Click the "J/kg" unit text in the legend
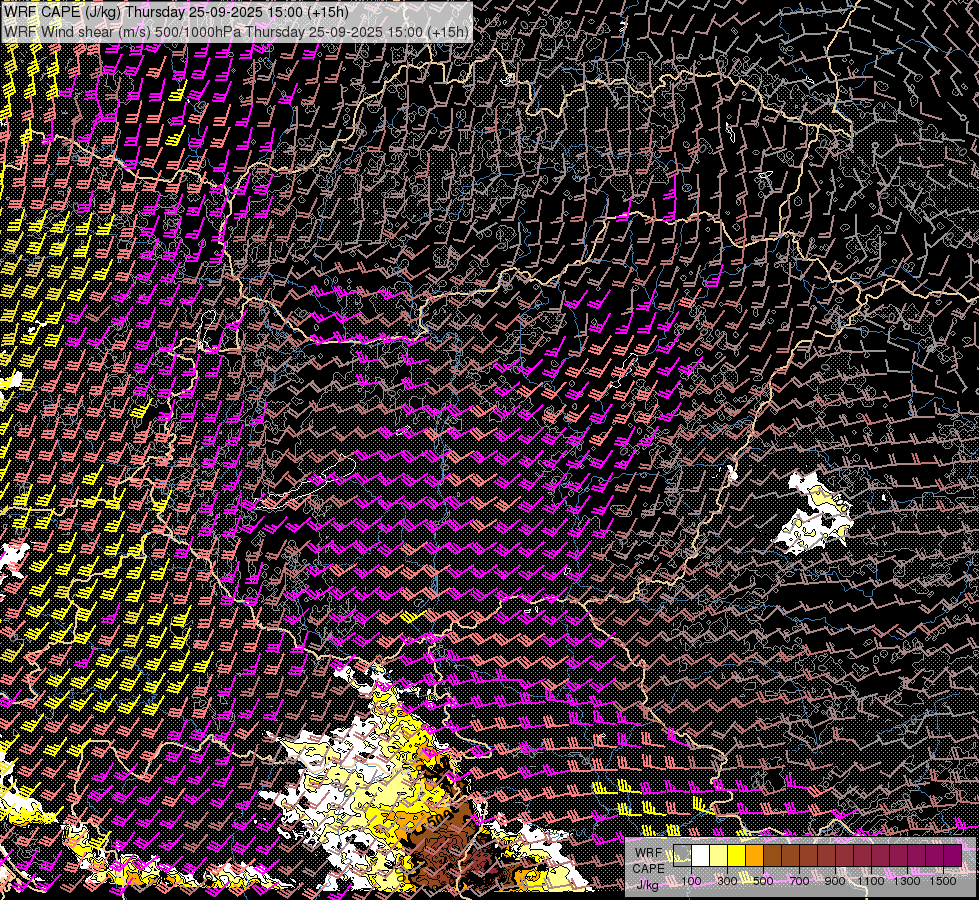The height and width of the screenshot is (900, 979). pyautogui.click(x=648, y=883)
